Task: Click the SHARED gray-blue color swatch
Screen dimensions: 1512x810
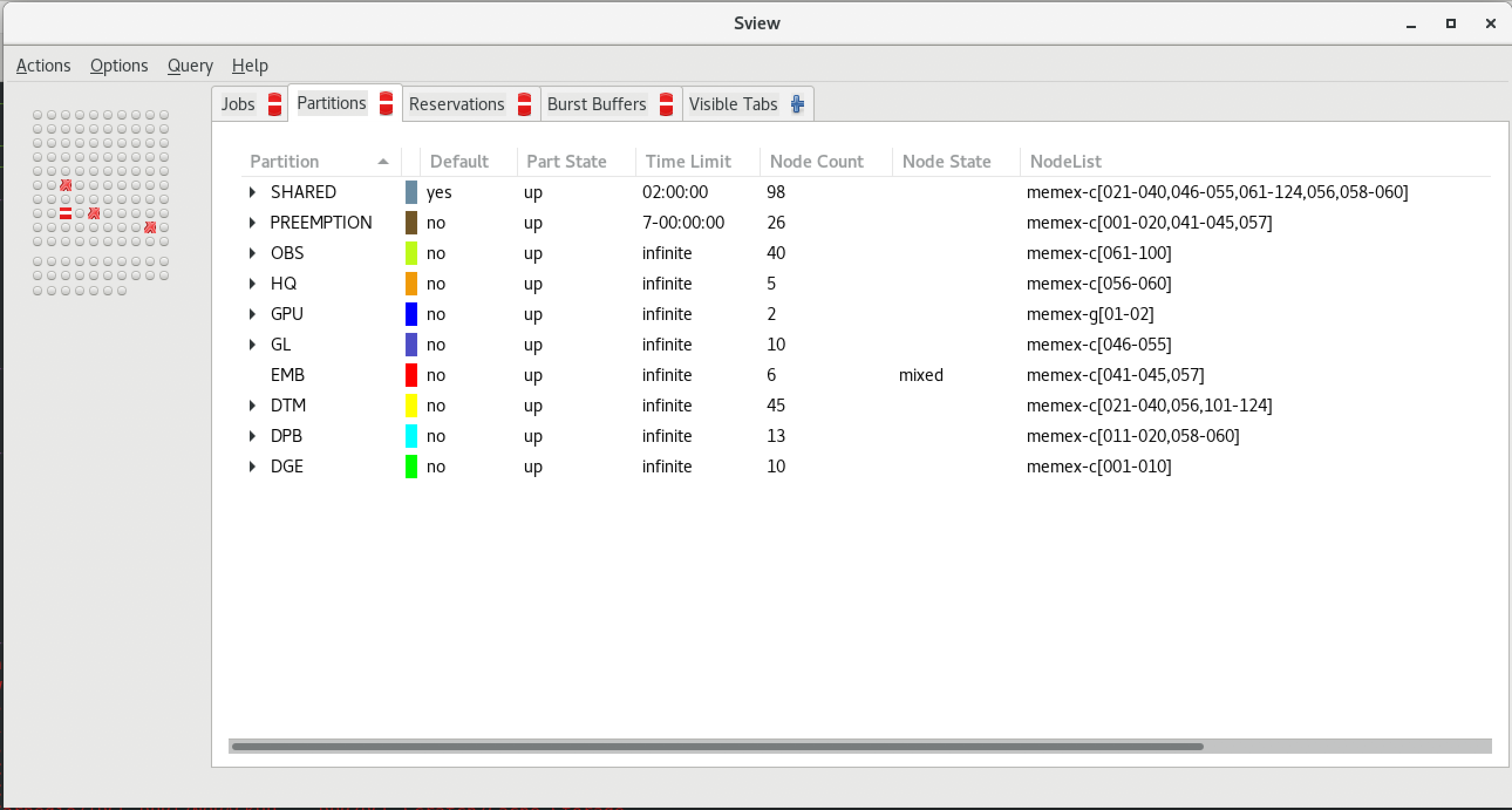Action: [x=411, y=192]
